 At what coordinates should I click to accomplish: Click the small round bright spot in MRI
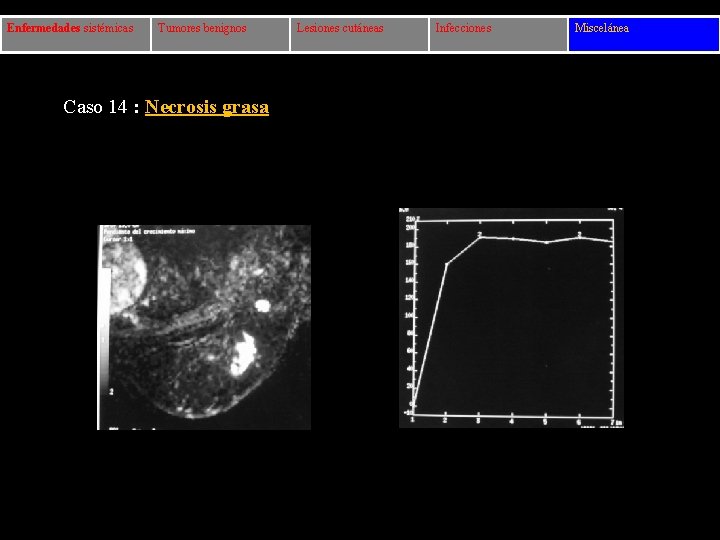[x=262, y=305]
